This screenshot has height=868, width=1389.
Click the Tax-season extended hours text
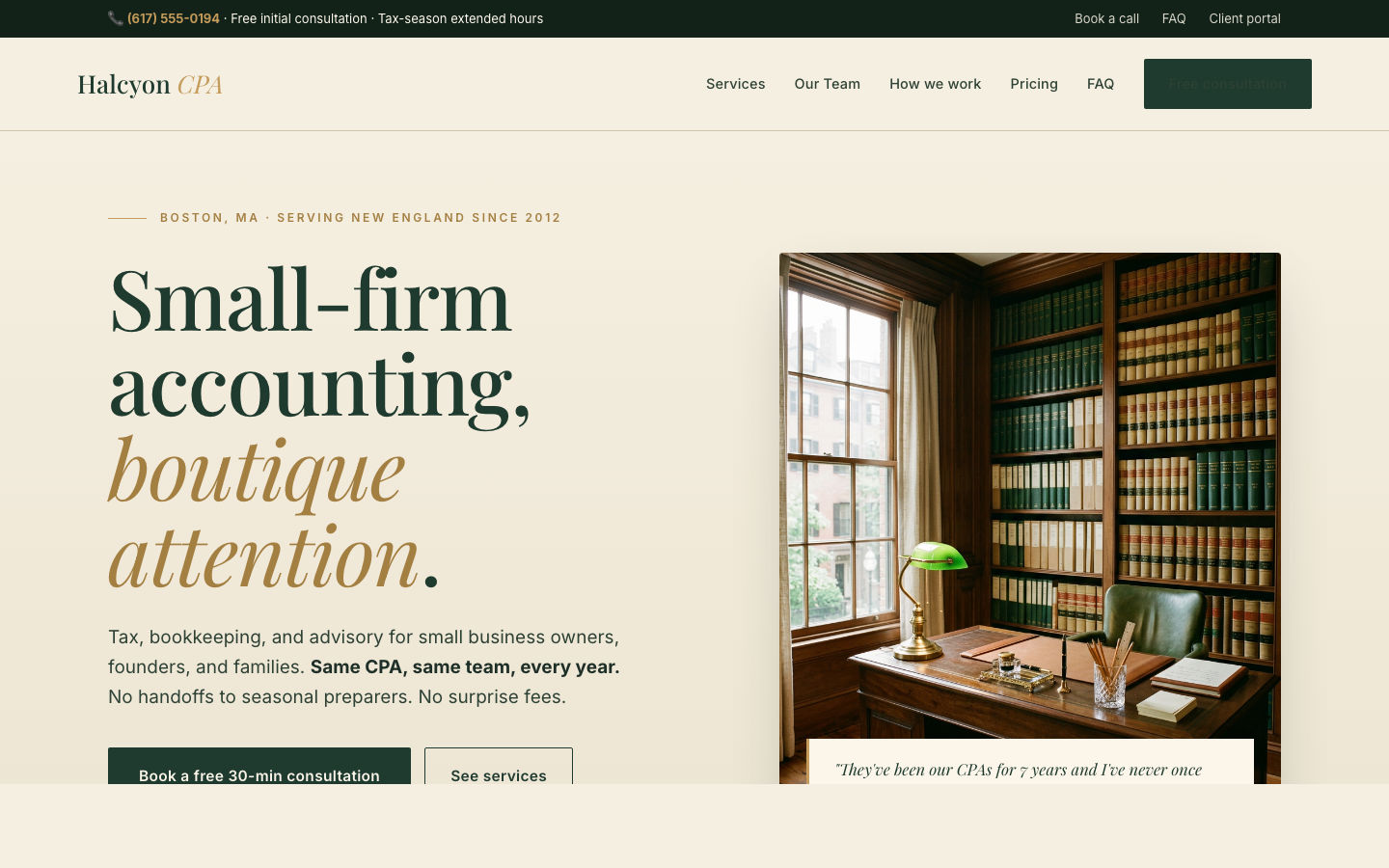460,18
